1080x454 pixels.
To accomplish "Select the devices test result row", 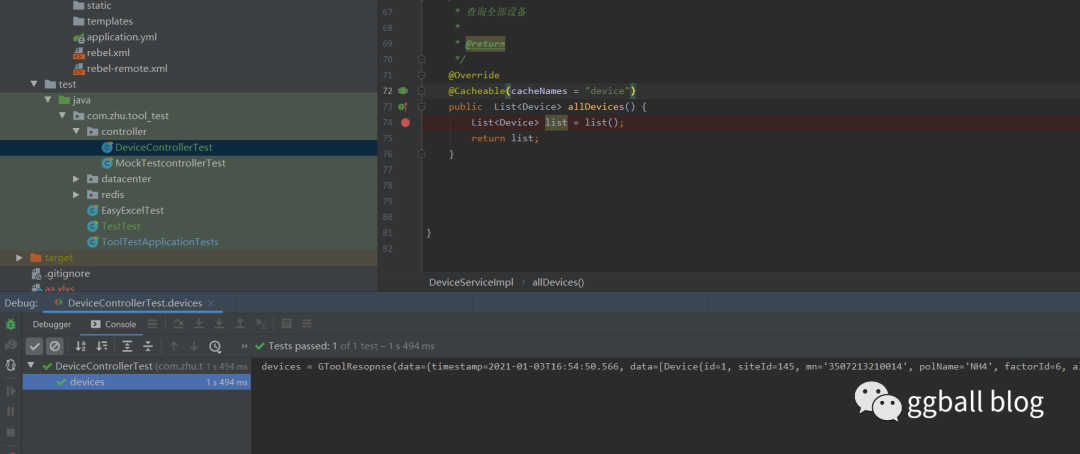I will click(136, 382).
